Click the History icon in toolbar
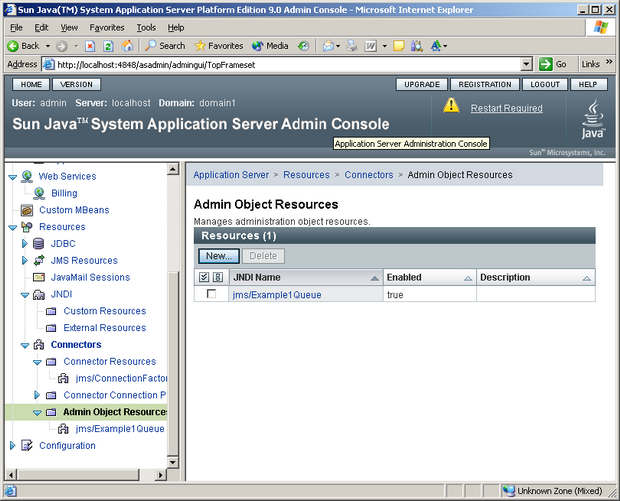The image size is (620, 501). (304, 46)
